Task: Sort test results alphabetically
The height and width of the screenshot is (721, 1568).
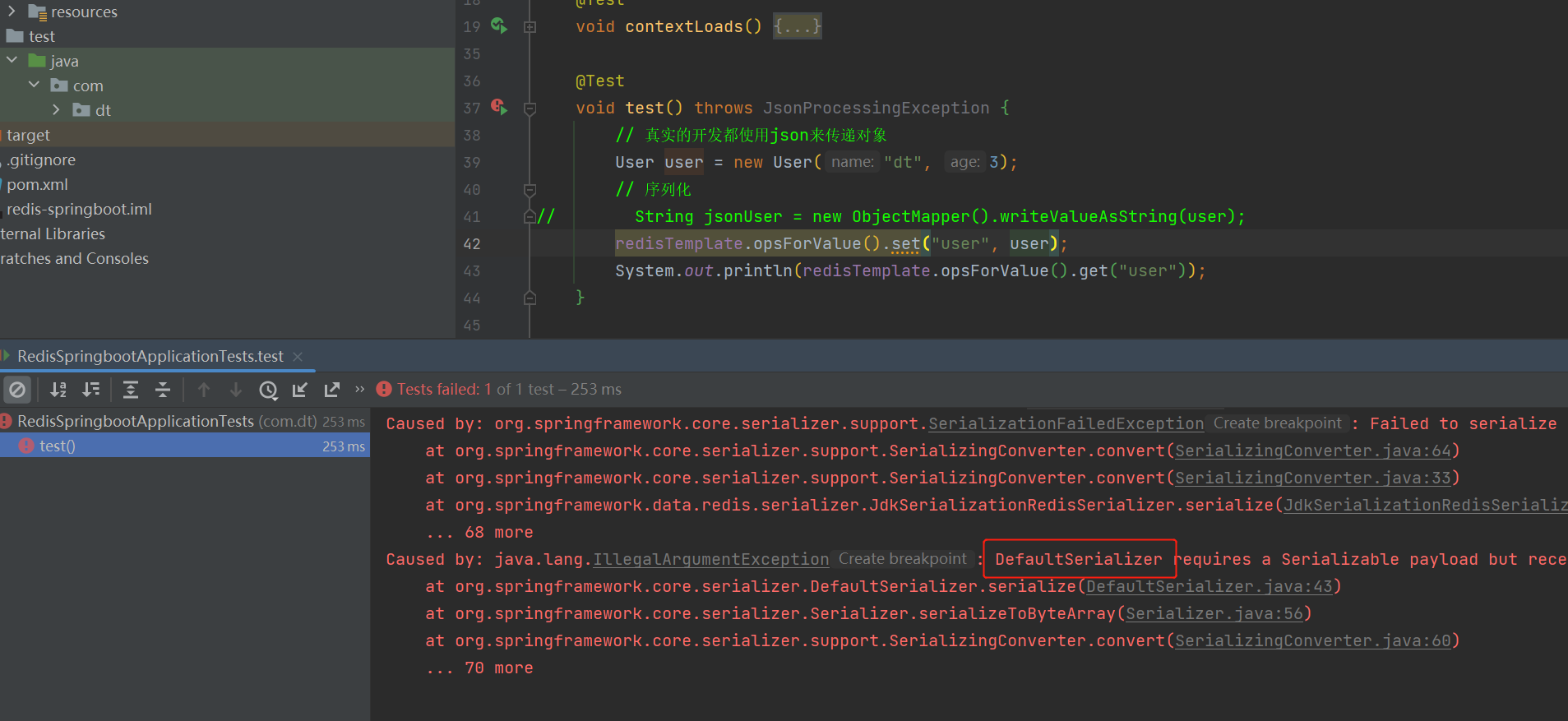Action: [x=58, y=390]
